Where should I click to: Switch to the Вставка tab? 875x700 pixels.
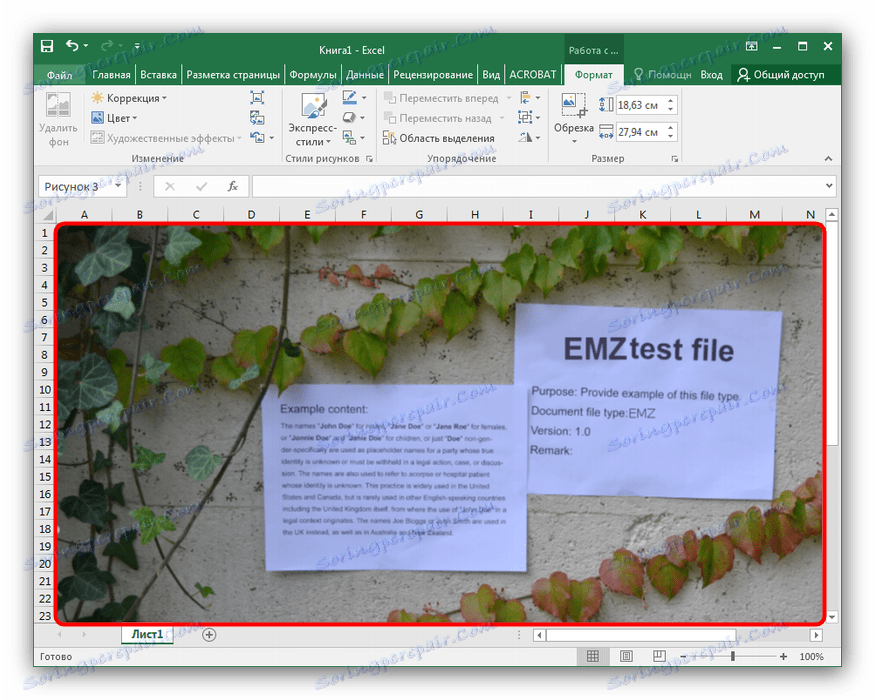click(158, 75)
